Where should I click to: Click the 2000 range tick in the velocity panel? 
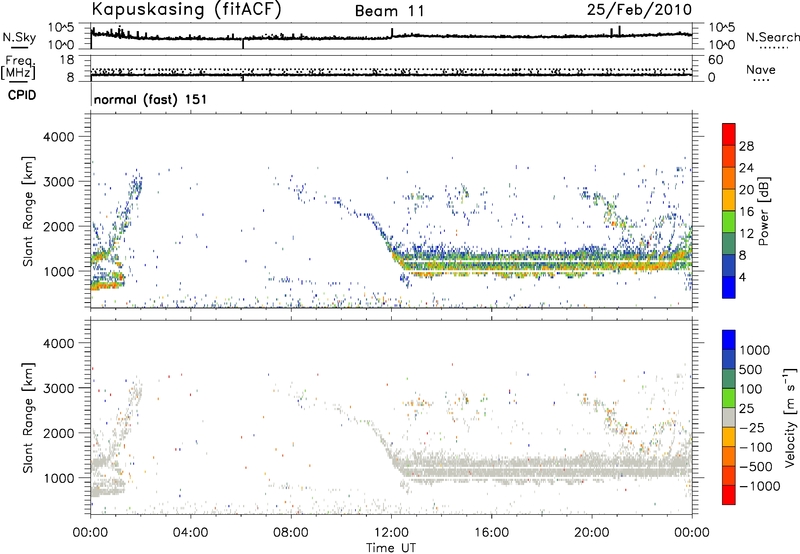[58, 434]
